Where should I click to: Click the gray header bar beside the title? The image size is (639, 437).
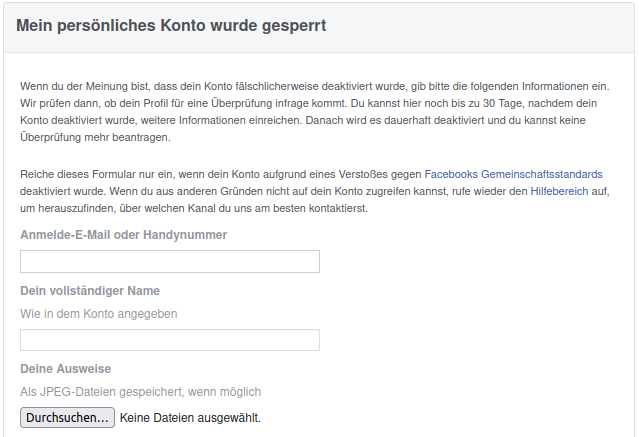481,27
